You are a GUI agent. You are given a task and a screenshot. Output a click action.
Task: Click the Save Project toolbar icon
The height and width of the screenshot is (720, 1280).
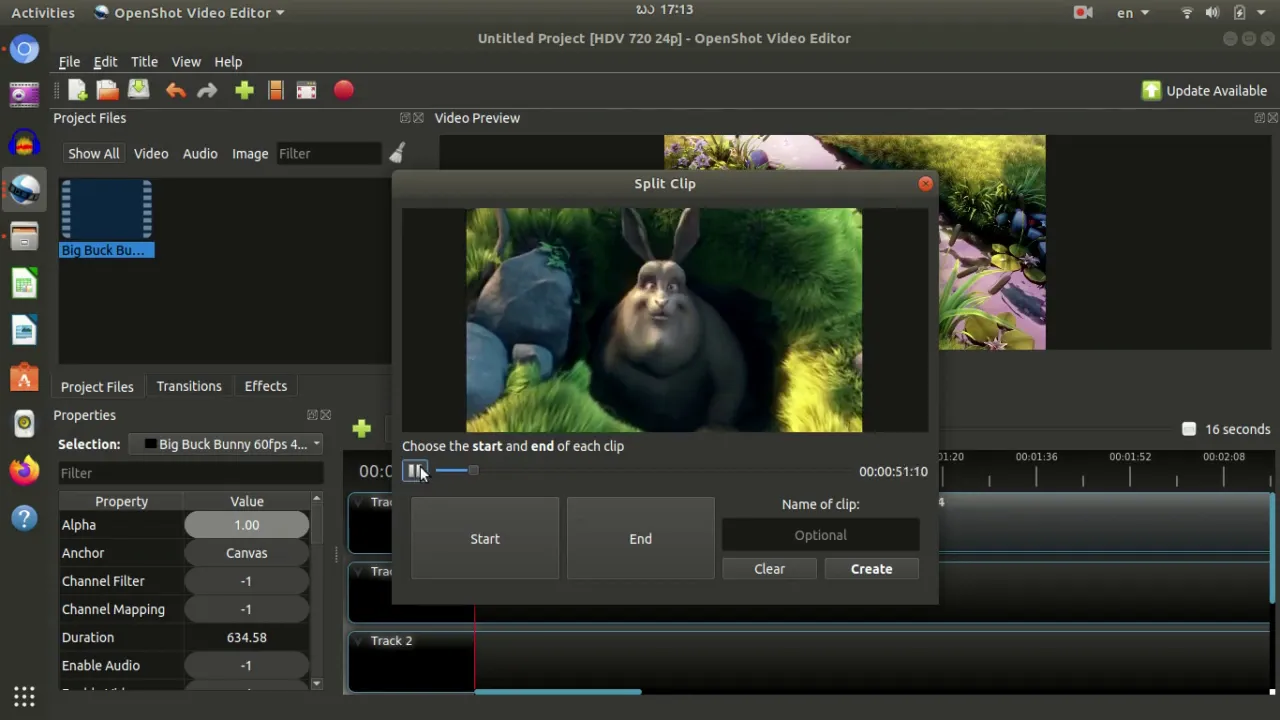(138, 91)
